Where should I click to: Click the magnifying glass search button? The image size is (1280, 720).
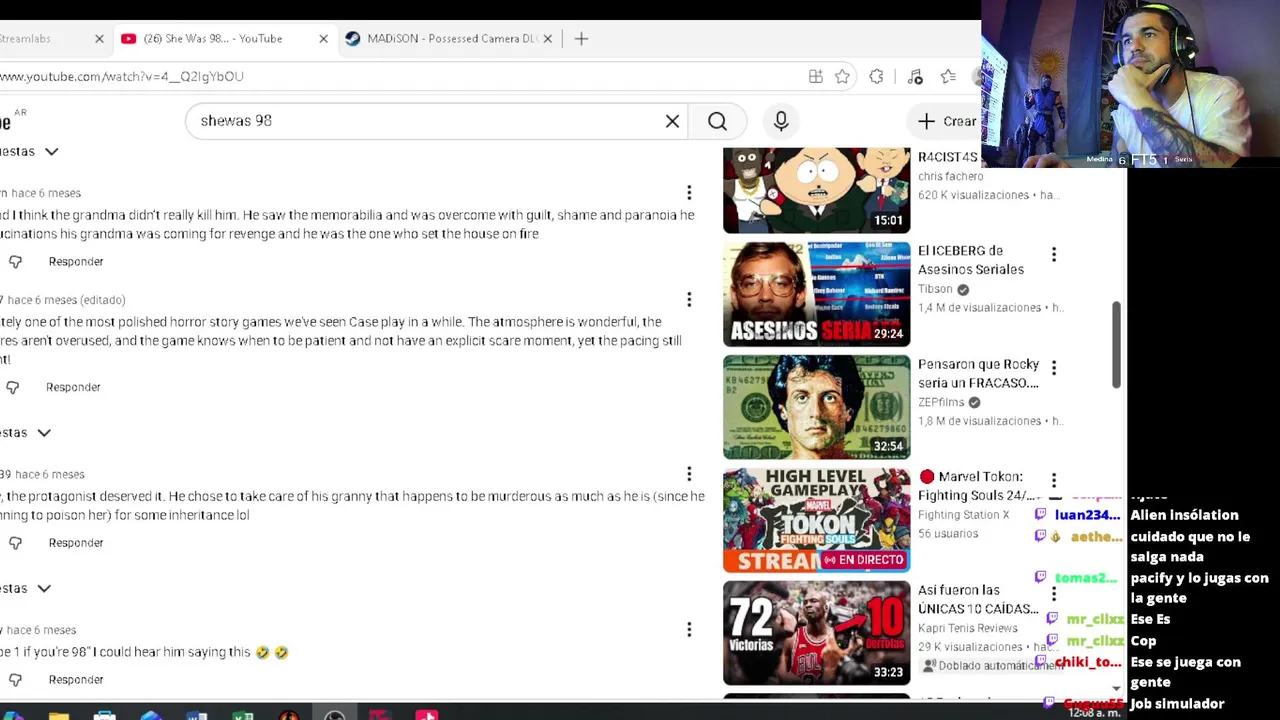pyautogui.click(x=717, y=121)
